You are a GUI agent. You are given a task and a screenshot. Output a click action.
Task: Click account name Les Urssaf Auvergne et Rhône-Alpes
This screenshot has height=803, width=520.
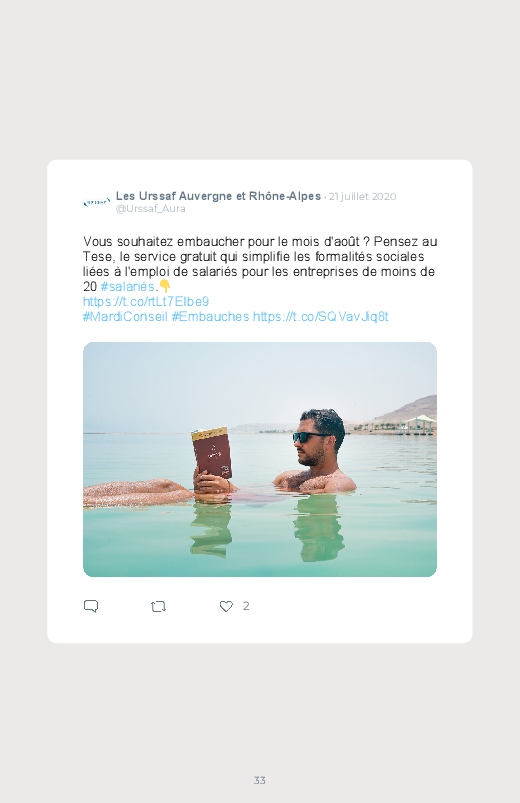click(x=218, y=196)
